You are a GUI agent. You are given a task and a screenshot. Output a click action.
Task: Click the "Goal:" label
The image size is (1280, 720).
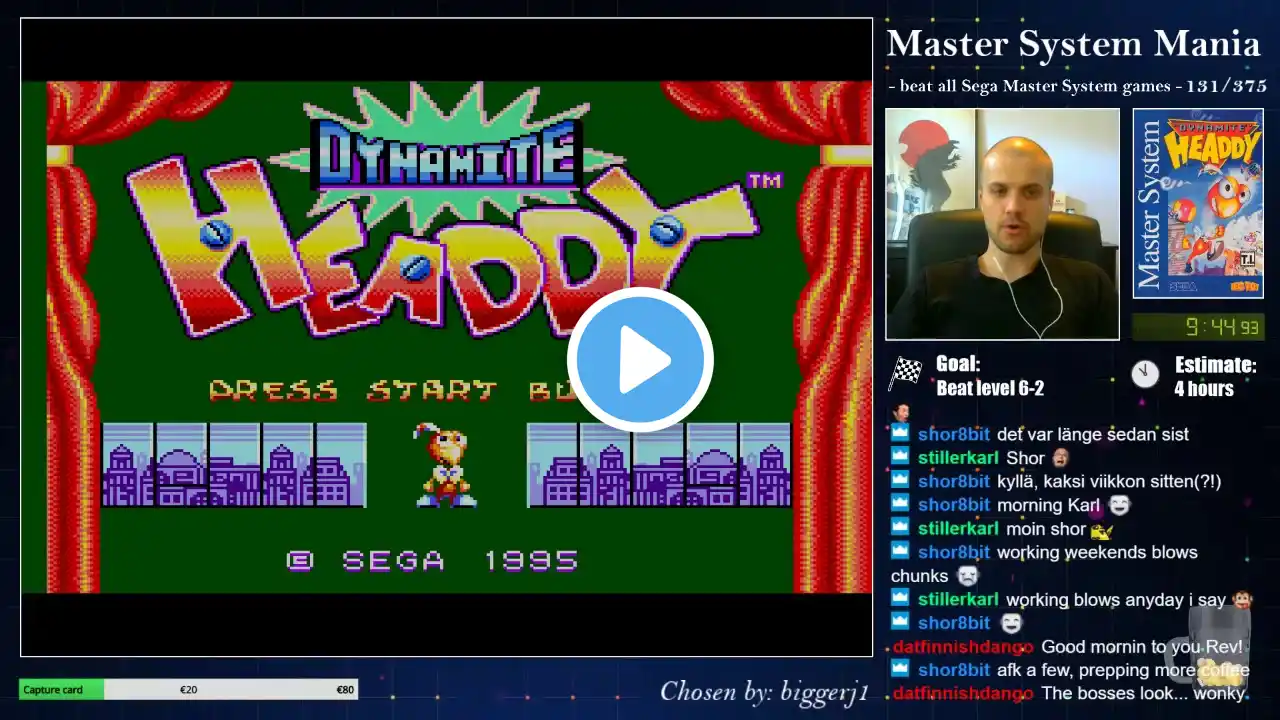(958, 364)
